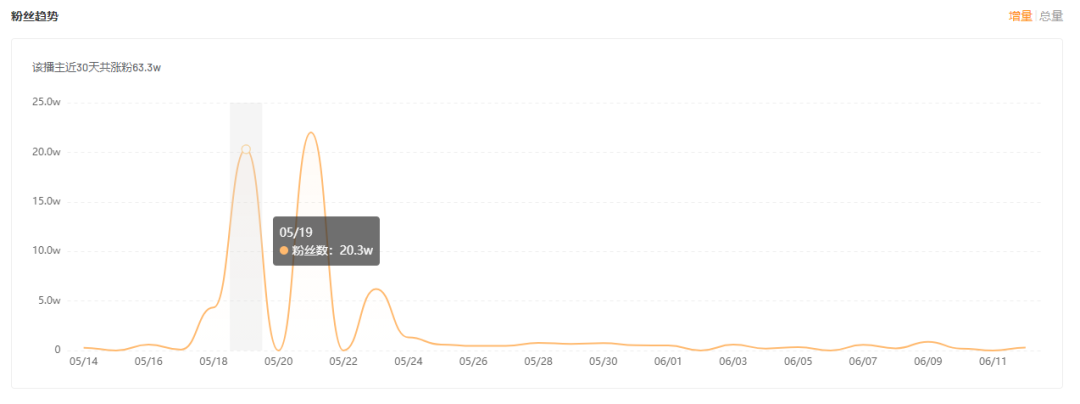The height and width of the screenshot is (404, 1080).
Task: Select the 05/26 x-axis label
Action: (x=473, y=361)
